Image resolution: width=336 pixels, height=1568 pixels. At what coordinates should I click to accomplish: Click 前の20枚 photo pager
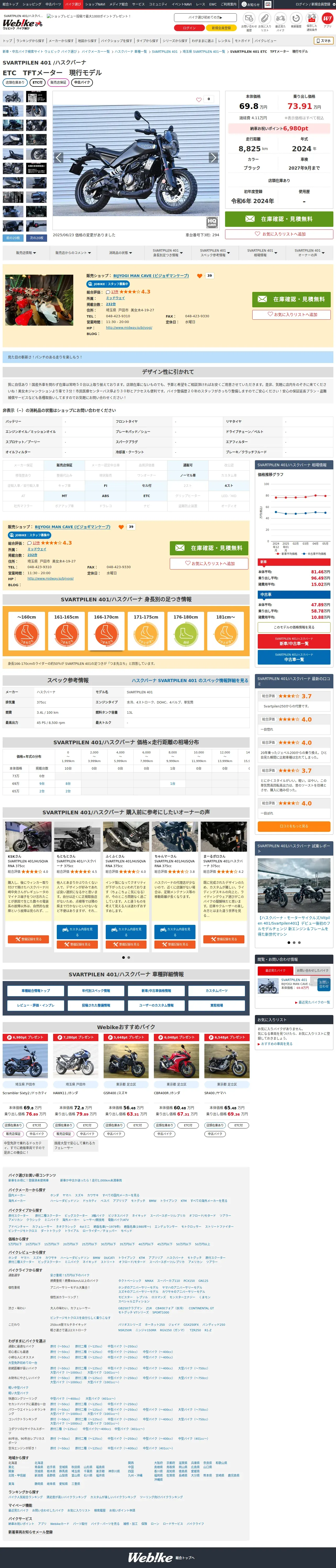point(13,238)
